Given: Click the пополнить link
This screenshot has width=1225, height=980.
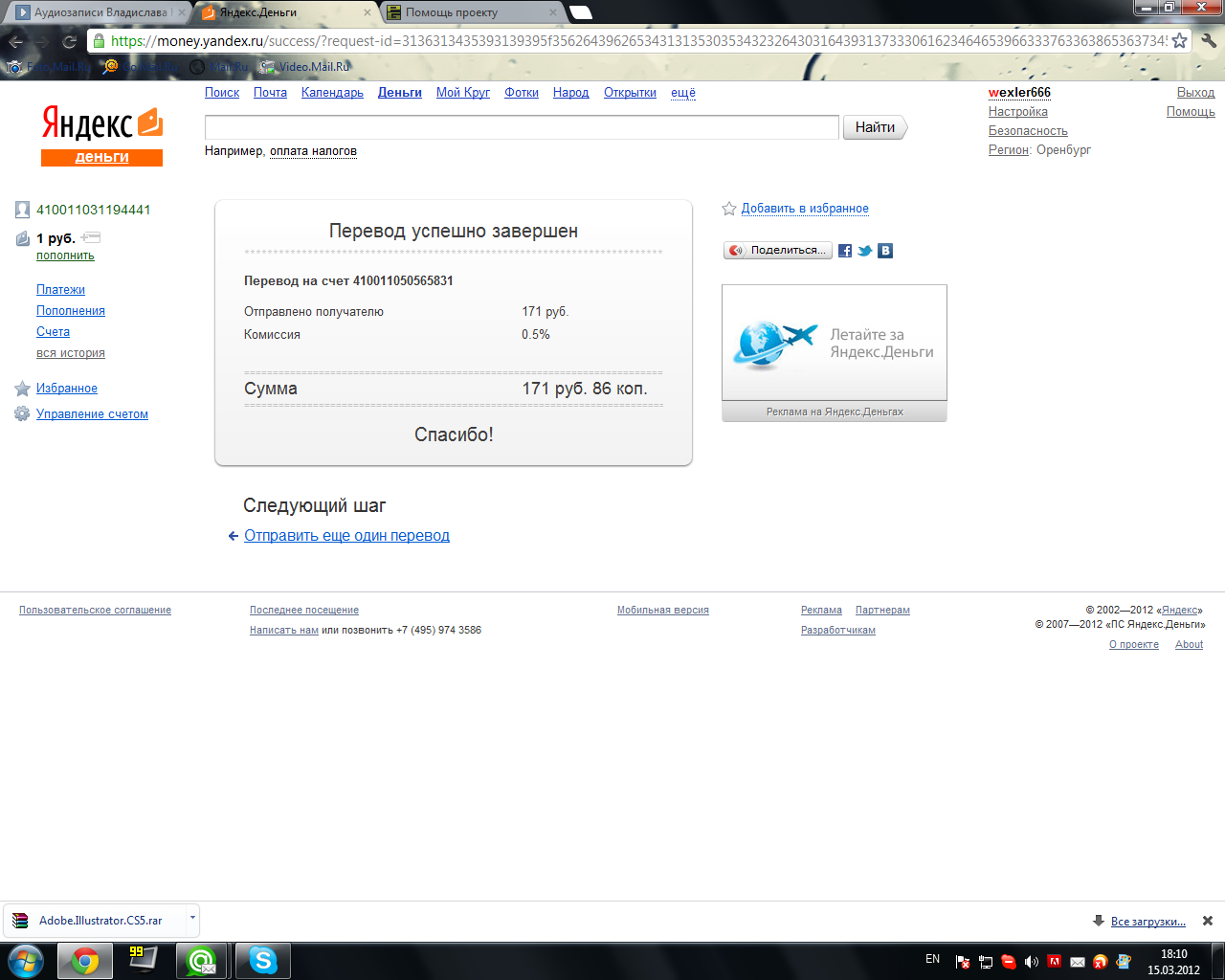Looking at the screenshot, I should [x=65, y=256].
